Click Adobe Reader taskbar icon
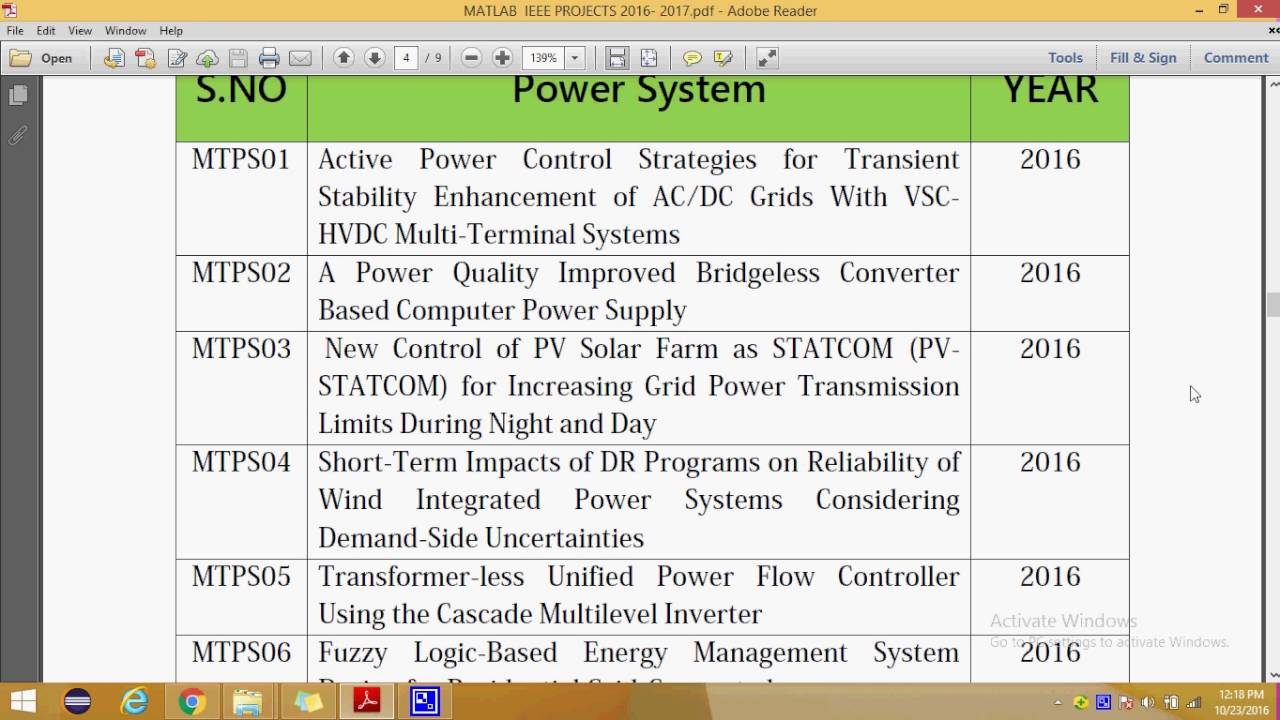 coord(367,702)
